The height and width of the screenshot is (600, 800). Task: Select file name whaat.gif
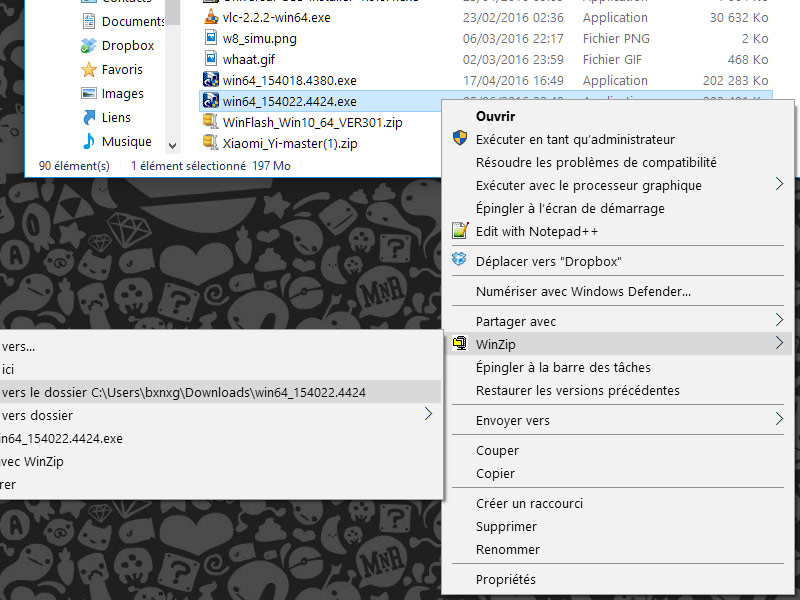[248, 60]
